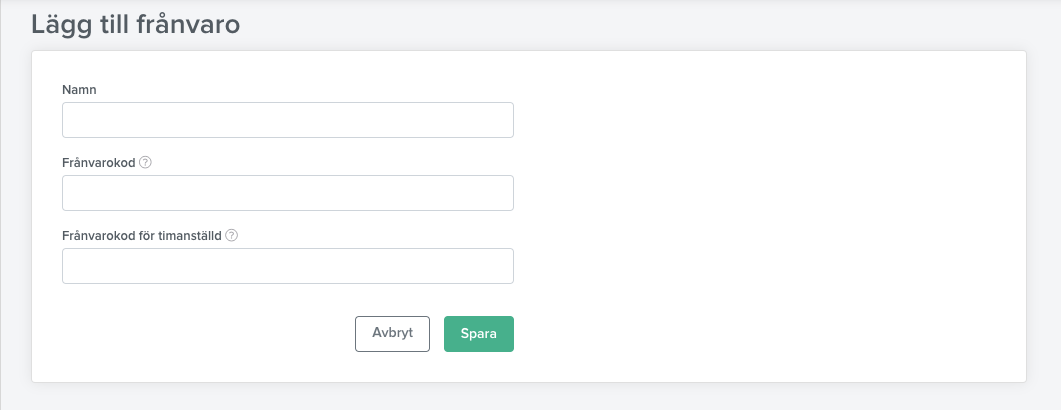Click the Frånvarokod för timanställd label
This screenshot has width=1061, height=410.
tap(142, 236)
